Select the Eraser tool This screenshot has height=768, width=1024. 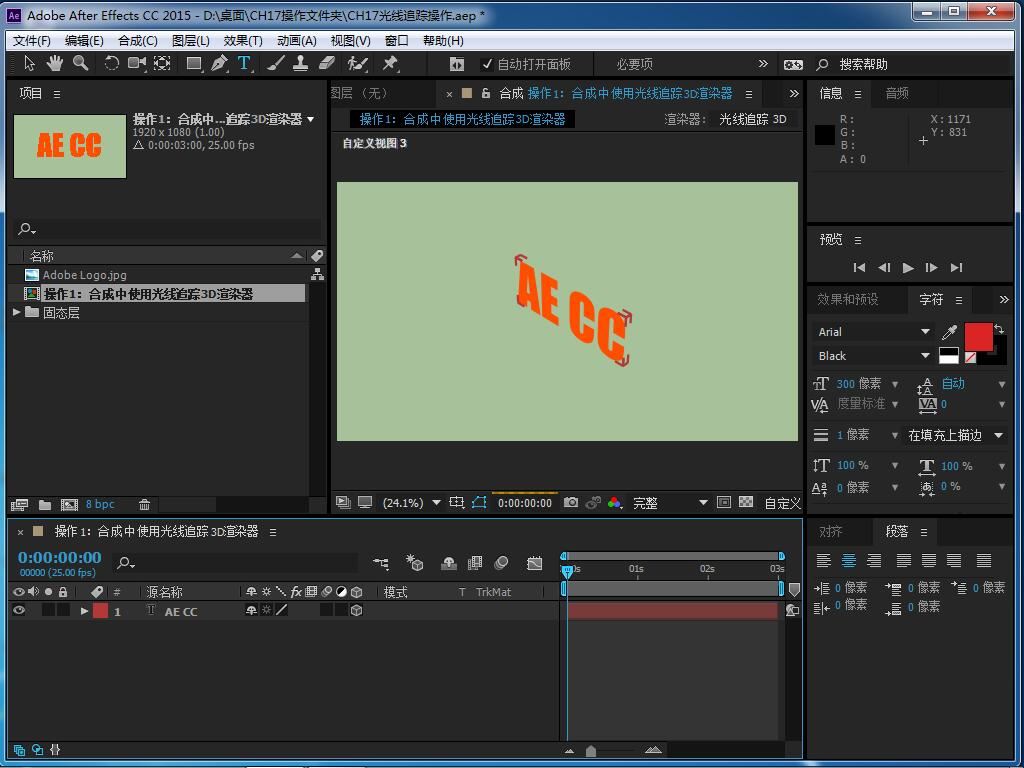327,63
